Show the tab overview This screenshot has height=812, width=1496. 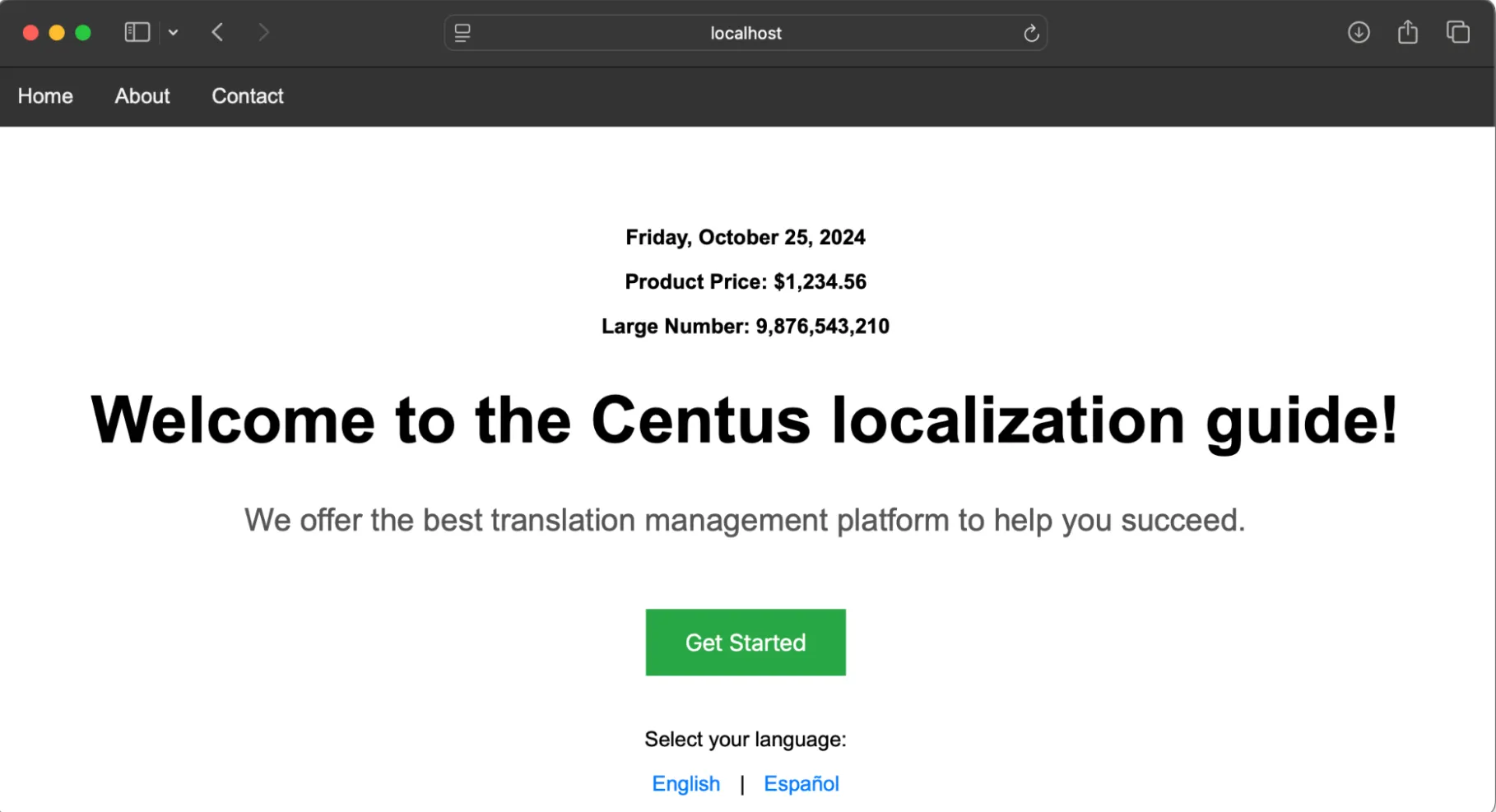1458,33
